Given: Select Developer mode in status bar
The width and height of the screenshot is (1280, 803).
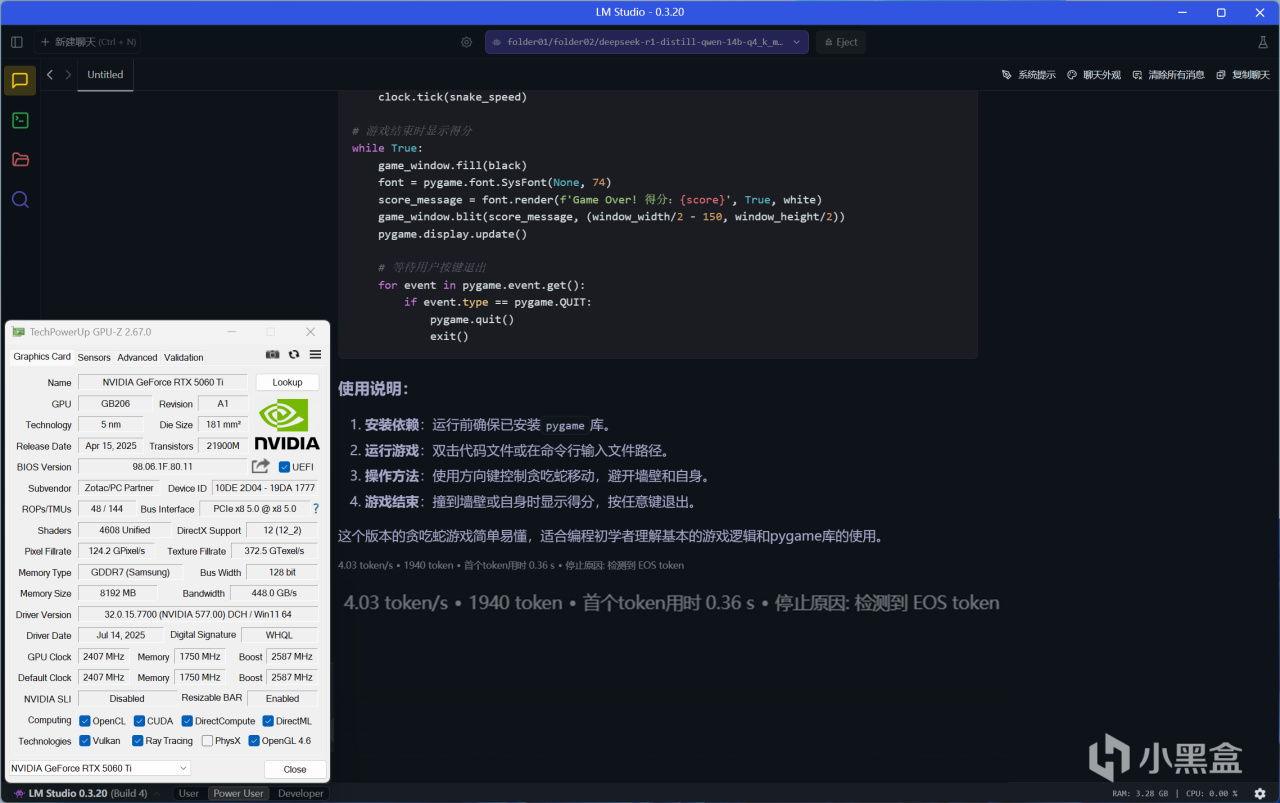Looking at the screenshot, I should coord(301,793).
